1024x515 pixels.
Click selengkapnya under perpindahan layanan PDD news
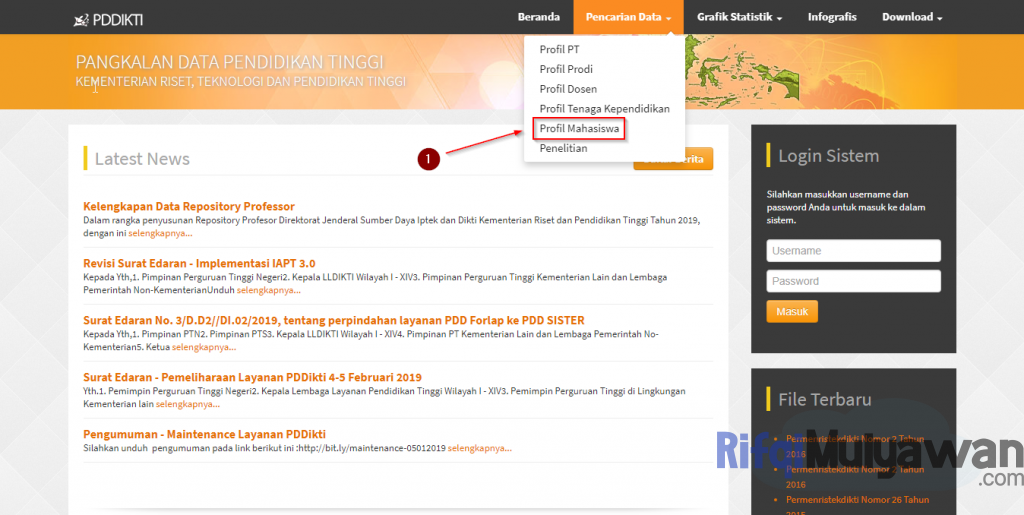(204, 347)
